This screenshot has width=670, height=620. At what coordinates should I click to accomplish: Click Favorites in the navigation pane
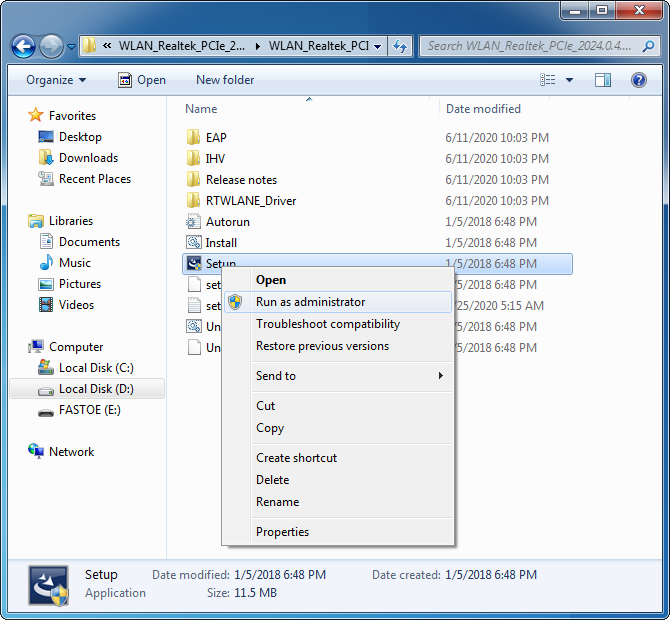72,115
